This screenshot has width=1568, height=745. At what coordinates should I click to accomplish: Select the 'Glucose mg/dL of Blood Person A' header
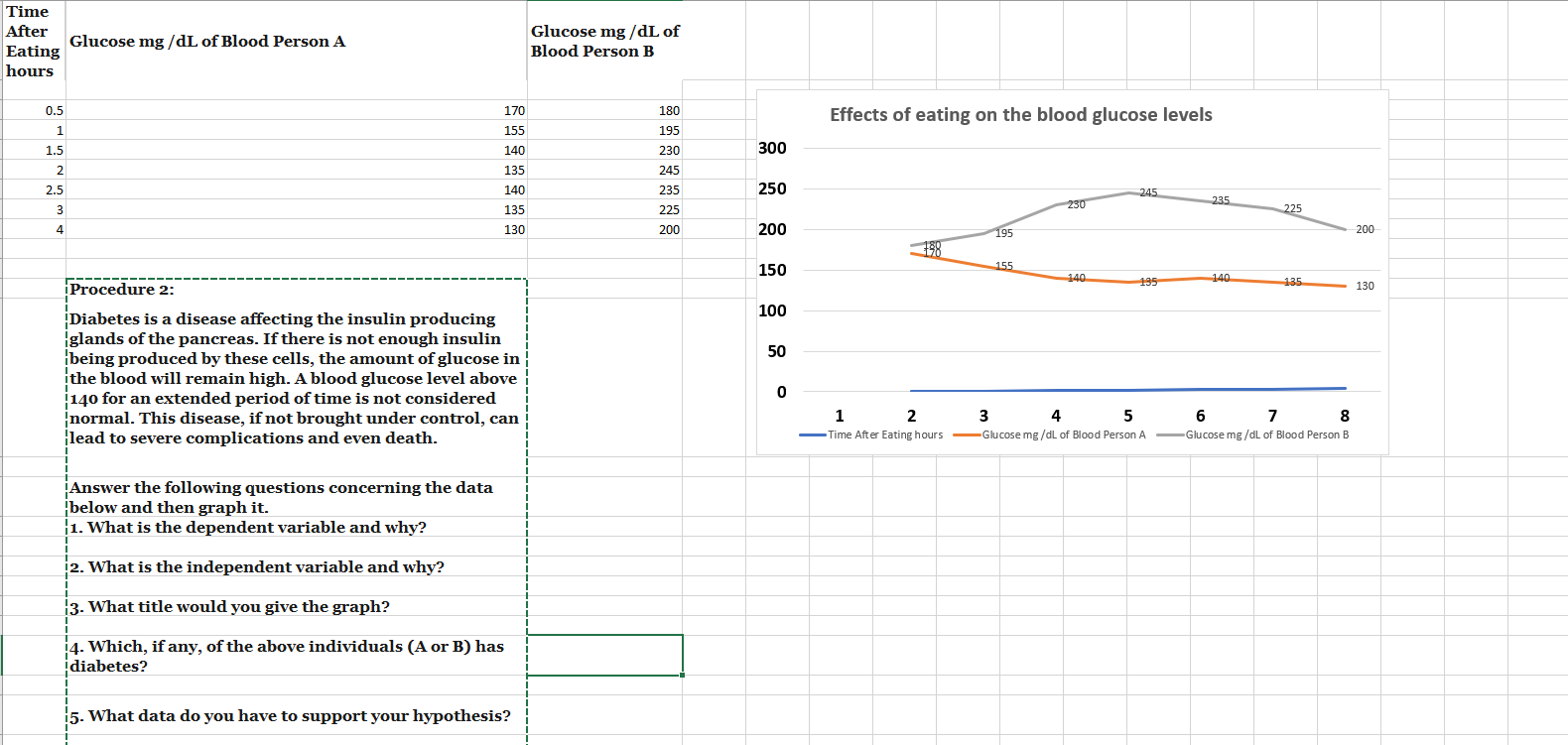coord(296,41)
